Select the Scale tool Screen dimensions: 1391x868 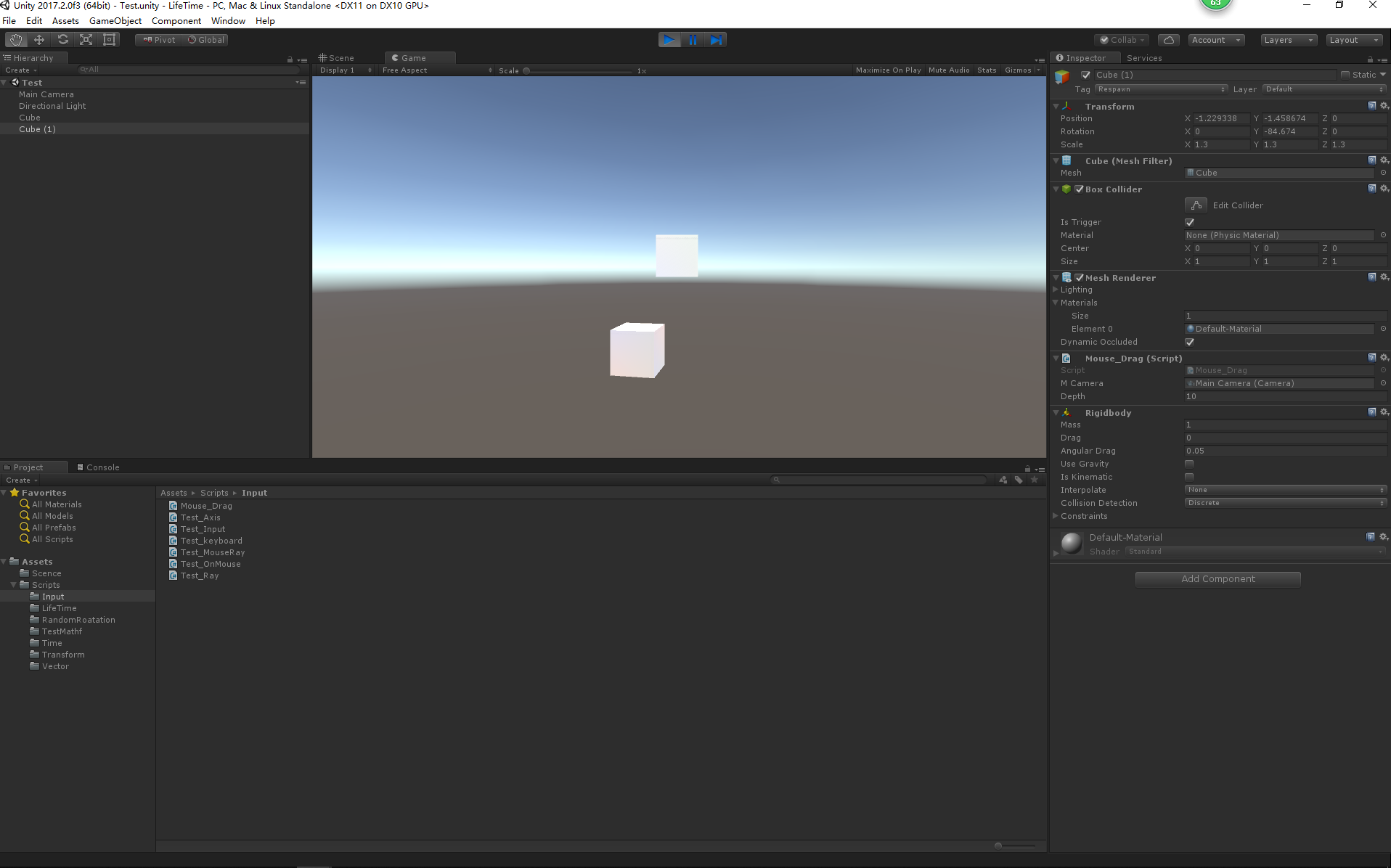point(86,39)
